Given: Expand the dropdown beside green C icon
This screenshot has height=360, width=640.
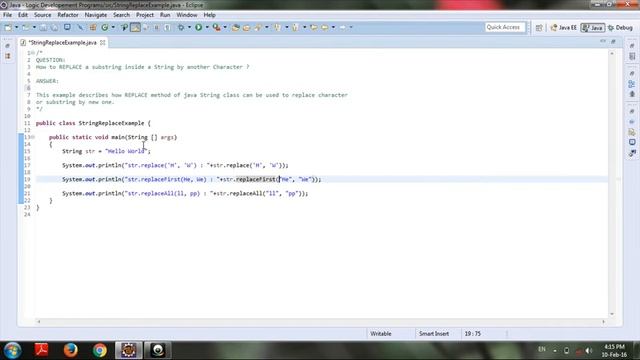Looking at the screenshot, I should (x=113, y=27).
